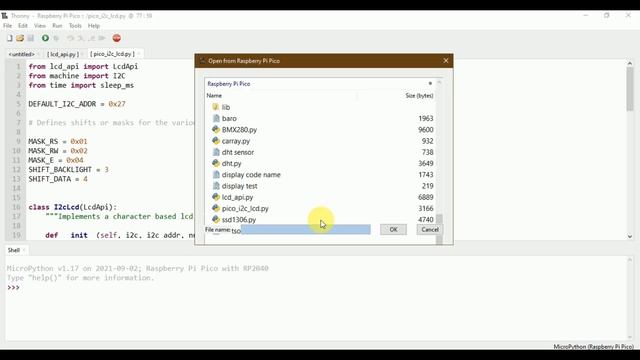Screen dimensions: 640x360
Task: Select dht.py file name in the list
Action: 231,163
